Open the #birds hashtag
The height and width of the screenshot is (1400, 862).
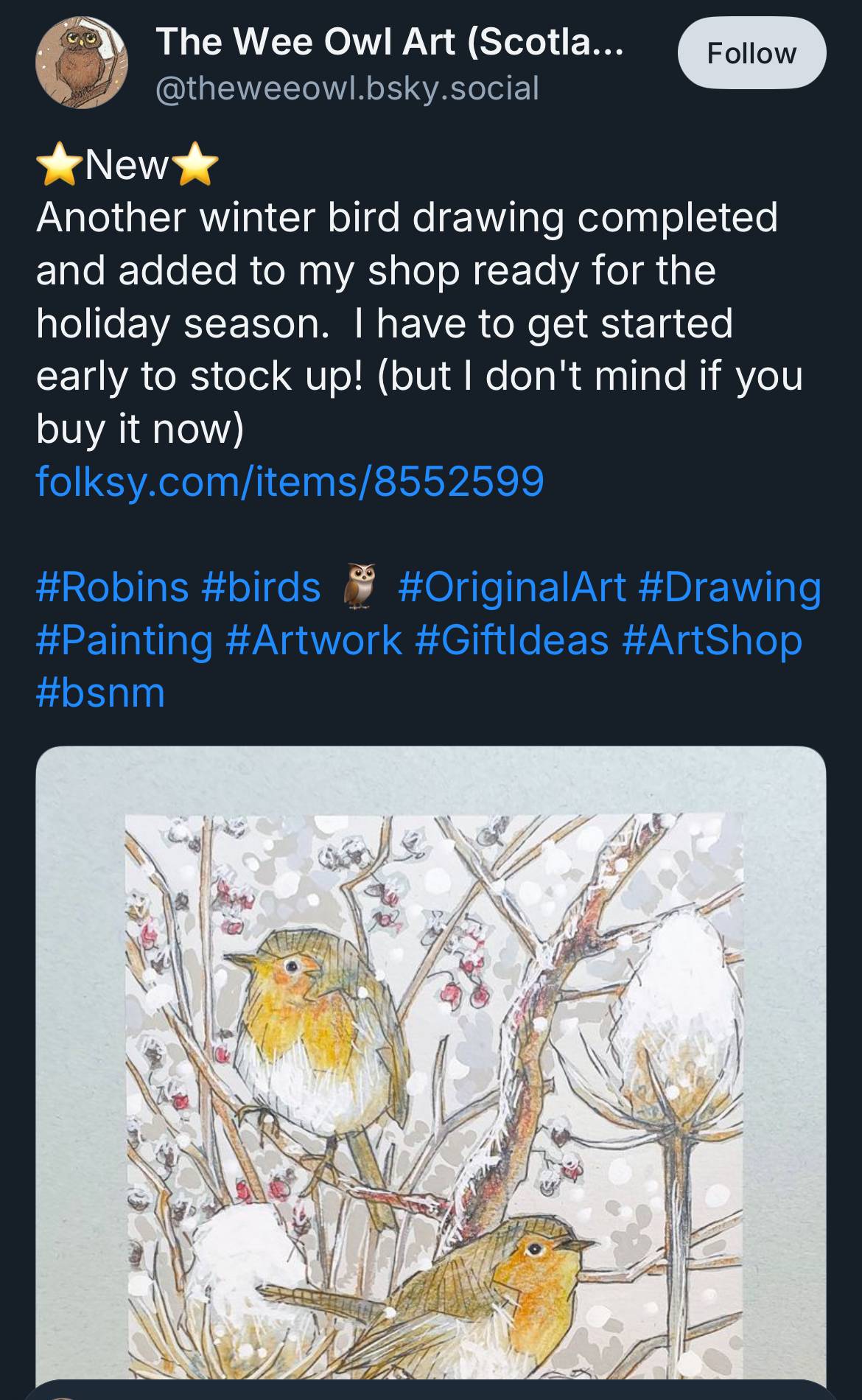pyautogui.click(x=261, y=587)
